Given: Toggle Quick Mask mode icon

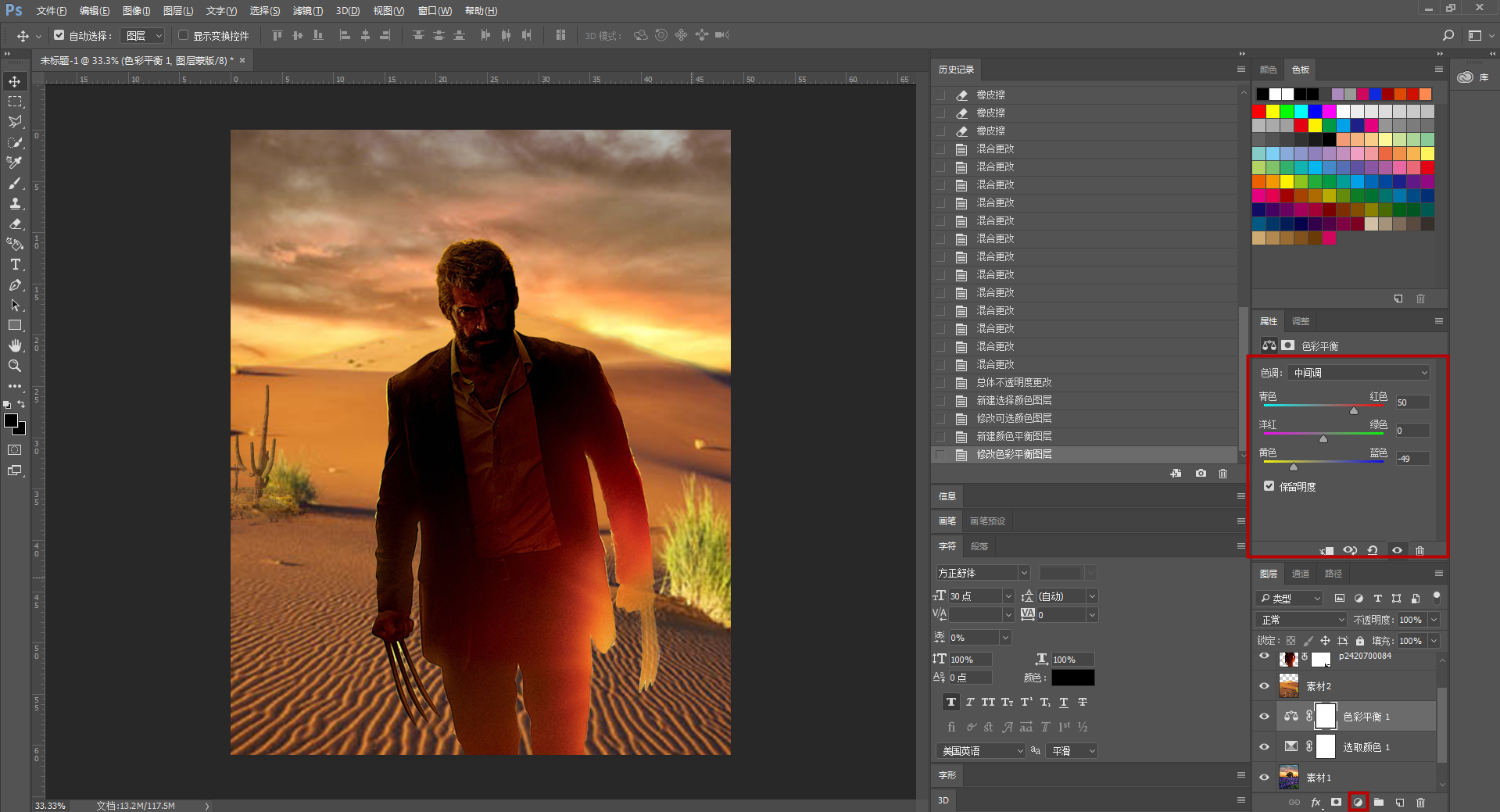Looking at the screenshot, I should pos(15,450).
